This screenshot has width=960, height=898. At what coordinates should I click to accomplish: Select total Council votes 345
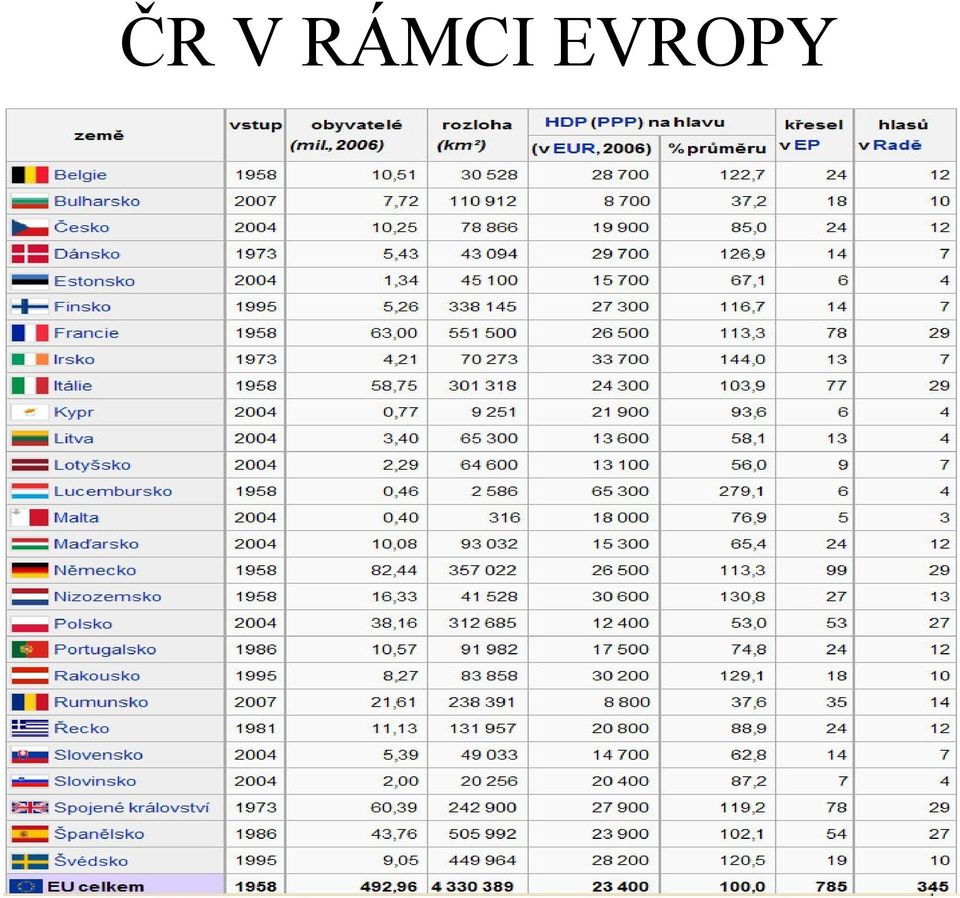[933, 886]
